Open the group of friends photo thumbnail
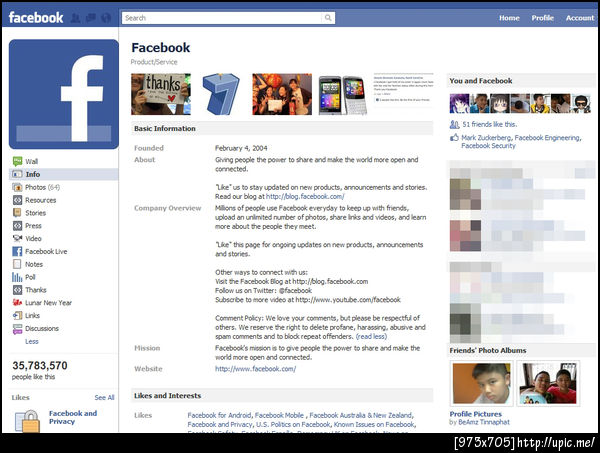 pos(282,94)
